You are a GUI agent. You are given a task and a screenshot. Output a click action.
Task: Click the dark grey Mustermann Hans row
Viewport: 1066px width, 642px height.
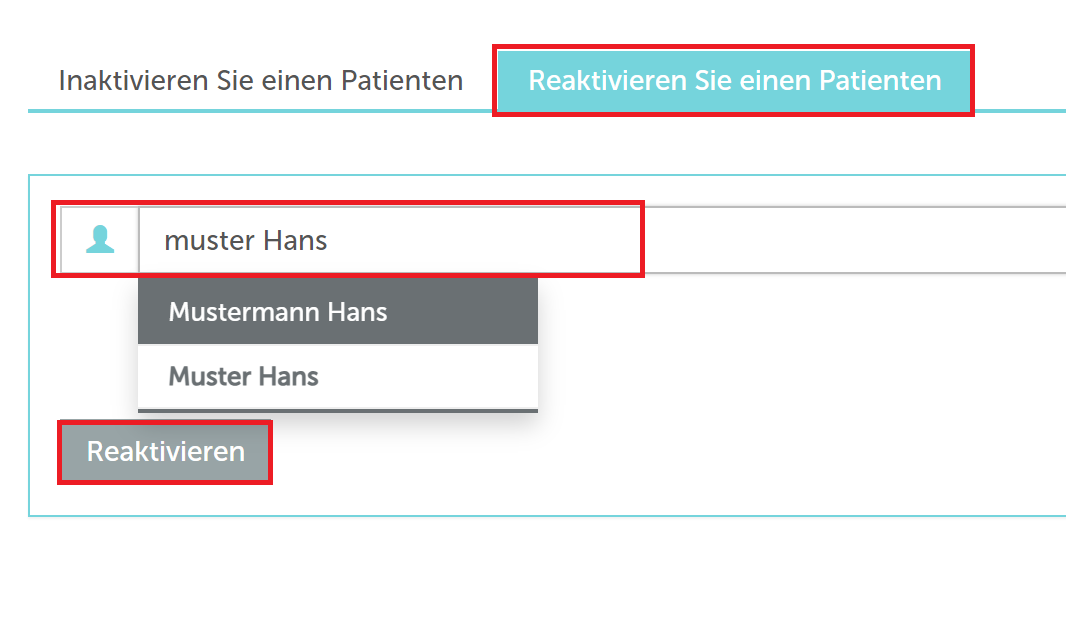point(338,311)
